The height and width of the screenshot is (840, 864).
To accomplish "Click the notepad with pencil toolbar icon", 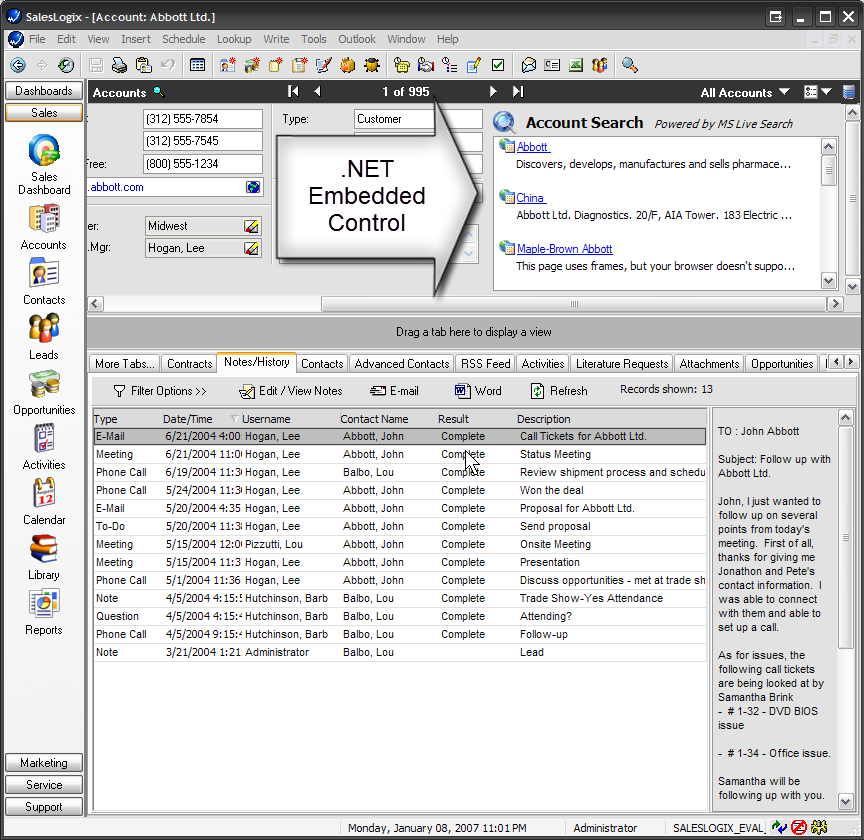I will click(x=474, y=65).
